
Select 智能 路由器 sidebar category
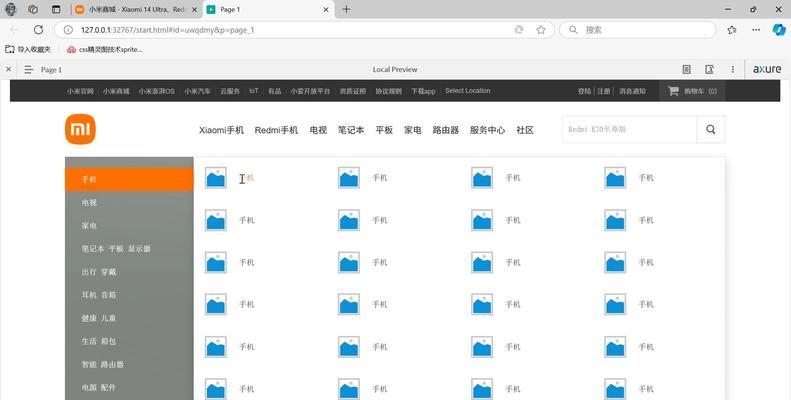coord(129,364)
